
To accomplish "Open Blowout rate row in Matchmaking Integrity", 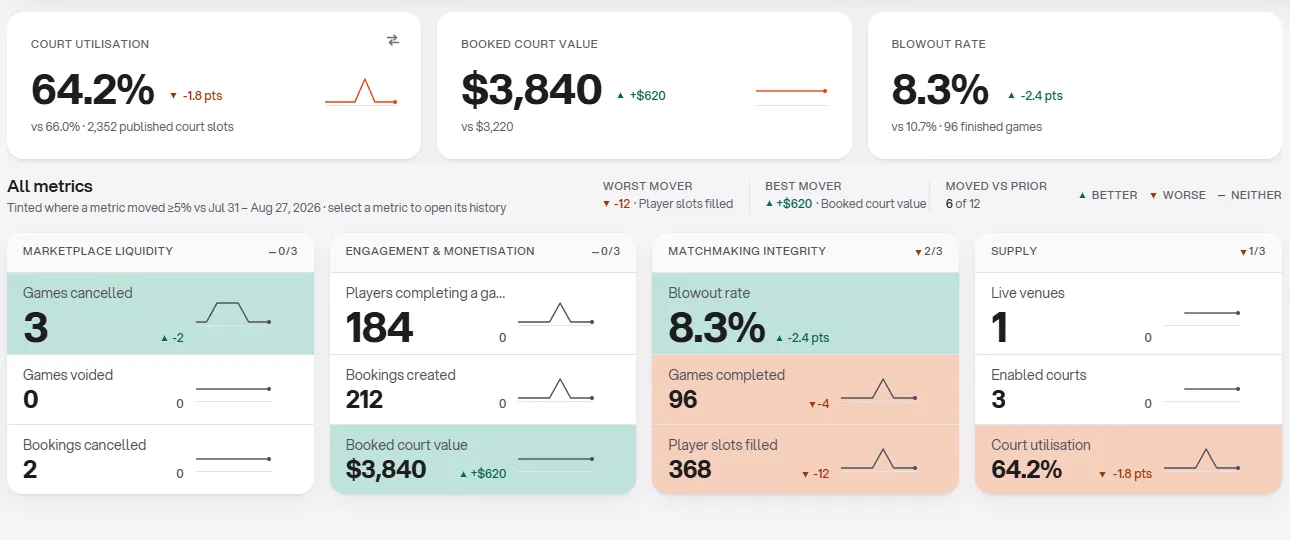I will point(805,314).
